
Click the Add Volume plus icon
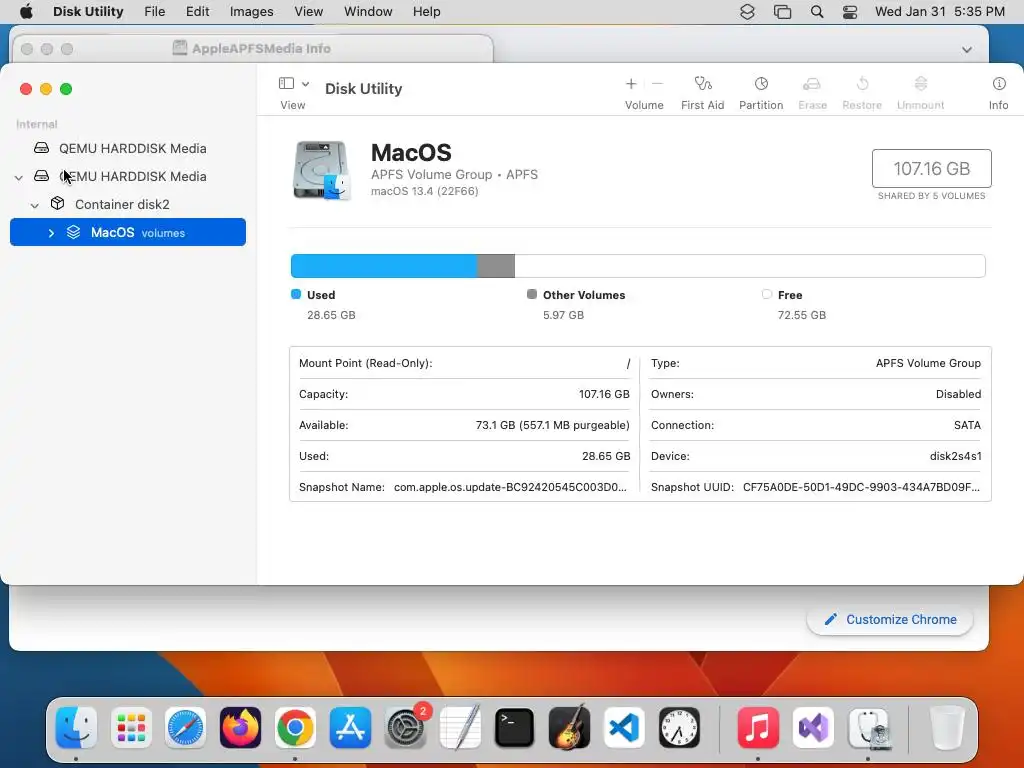tap(631, 84)
